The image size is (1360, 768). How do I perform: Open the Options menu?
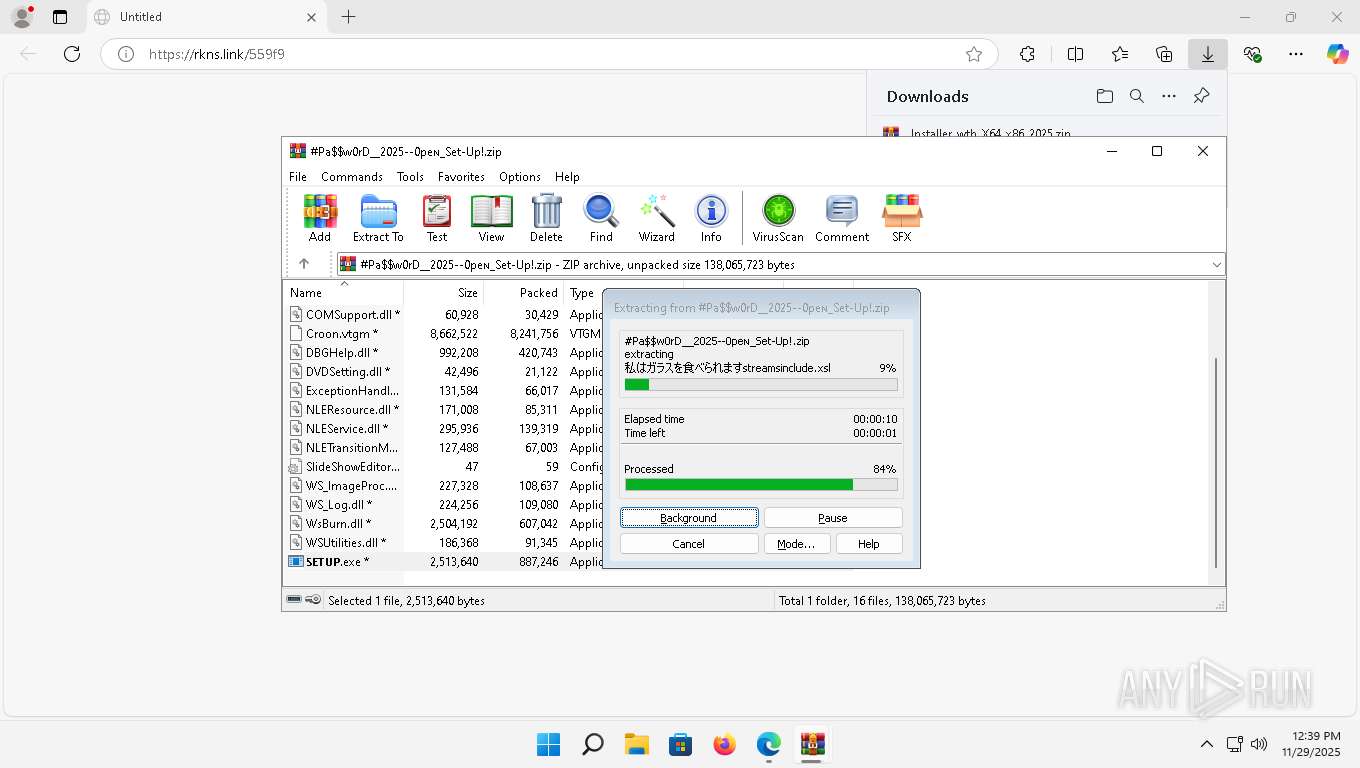[520, 177]
